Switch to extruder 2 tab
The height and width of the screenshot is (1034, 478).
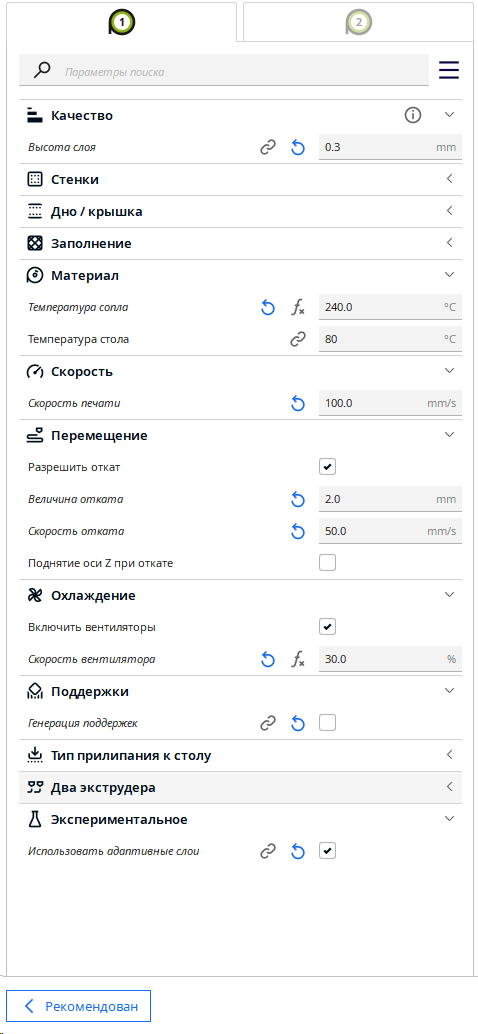[358, 22]
